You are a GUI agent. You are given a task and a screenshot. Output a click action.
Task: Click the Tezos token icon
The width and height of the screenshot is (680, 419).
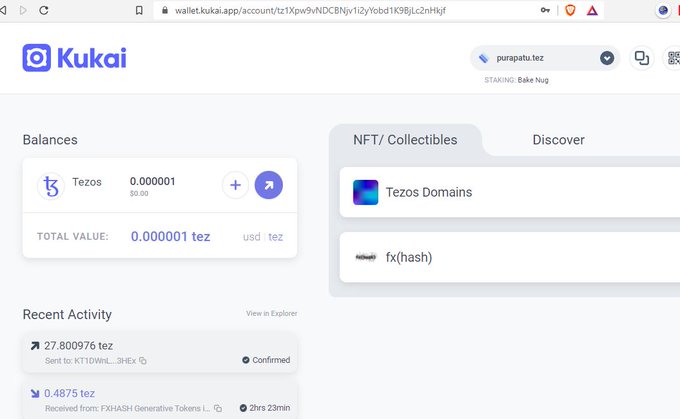point(51,186)
